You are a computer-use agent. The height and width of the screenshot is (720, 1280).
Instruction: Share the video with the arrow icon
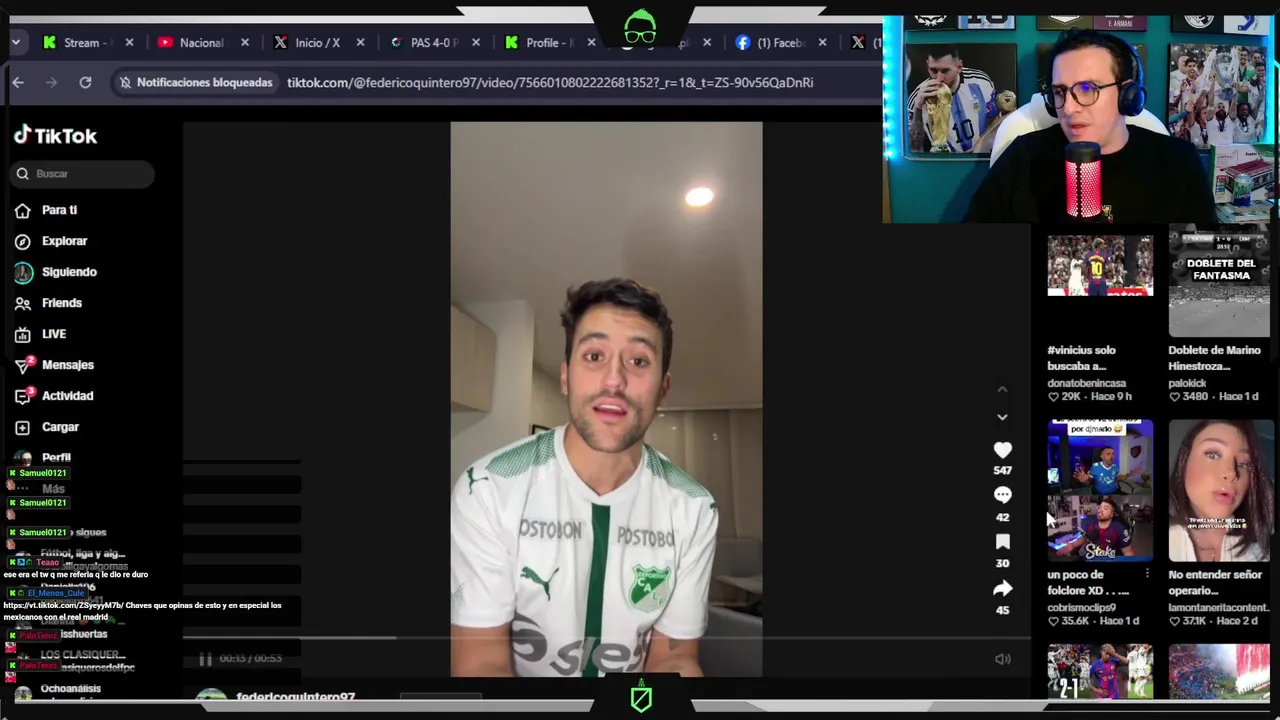1002,589
